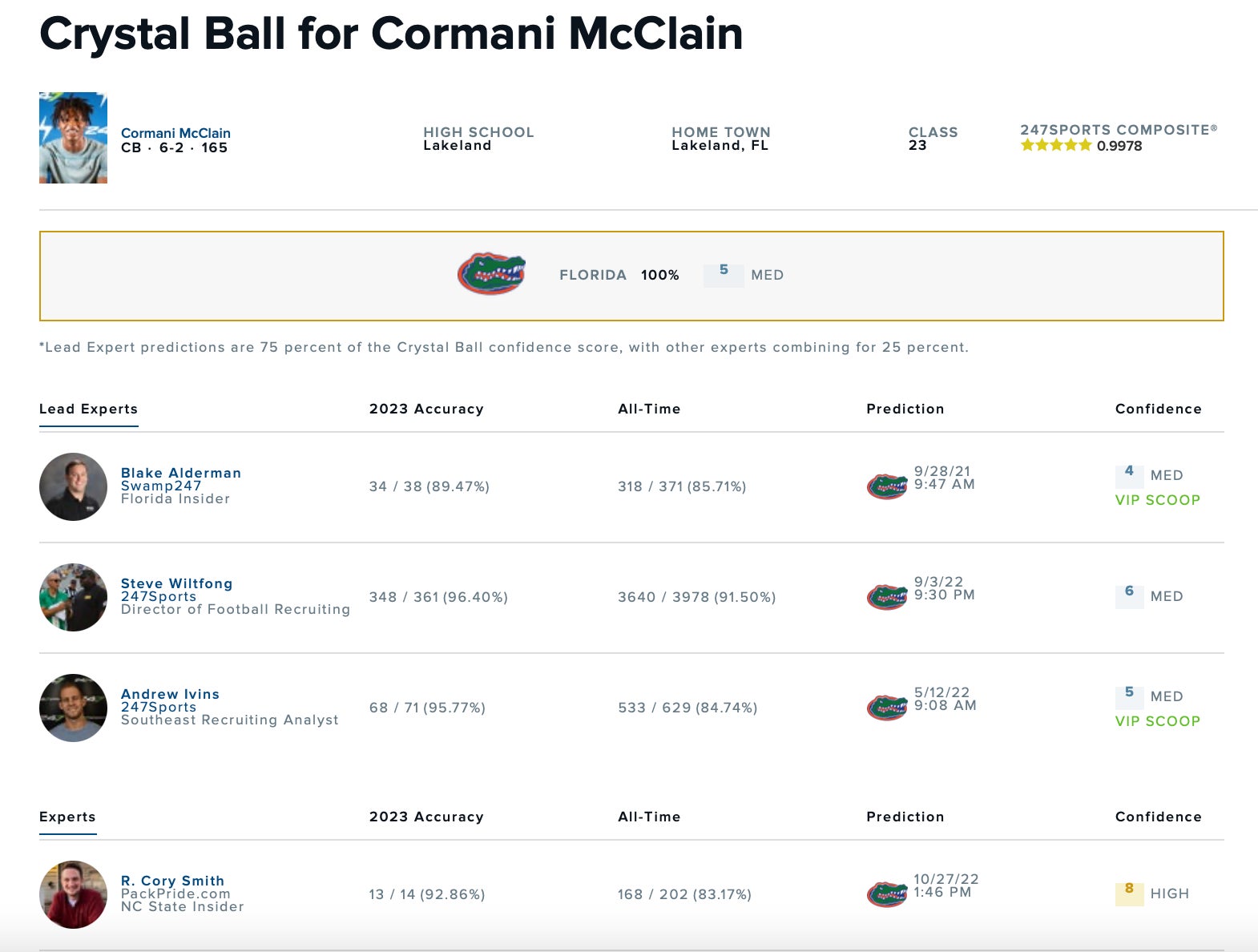Click the large Florida Gators logo in banner
1258x952 pixels.
491,274
